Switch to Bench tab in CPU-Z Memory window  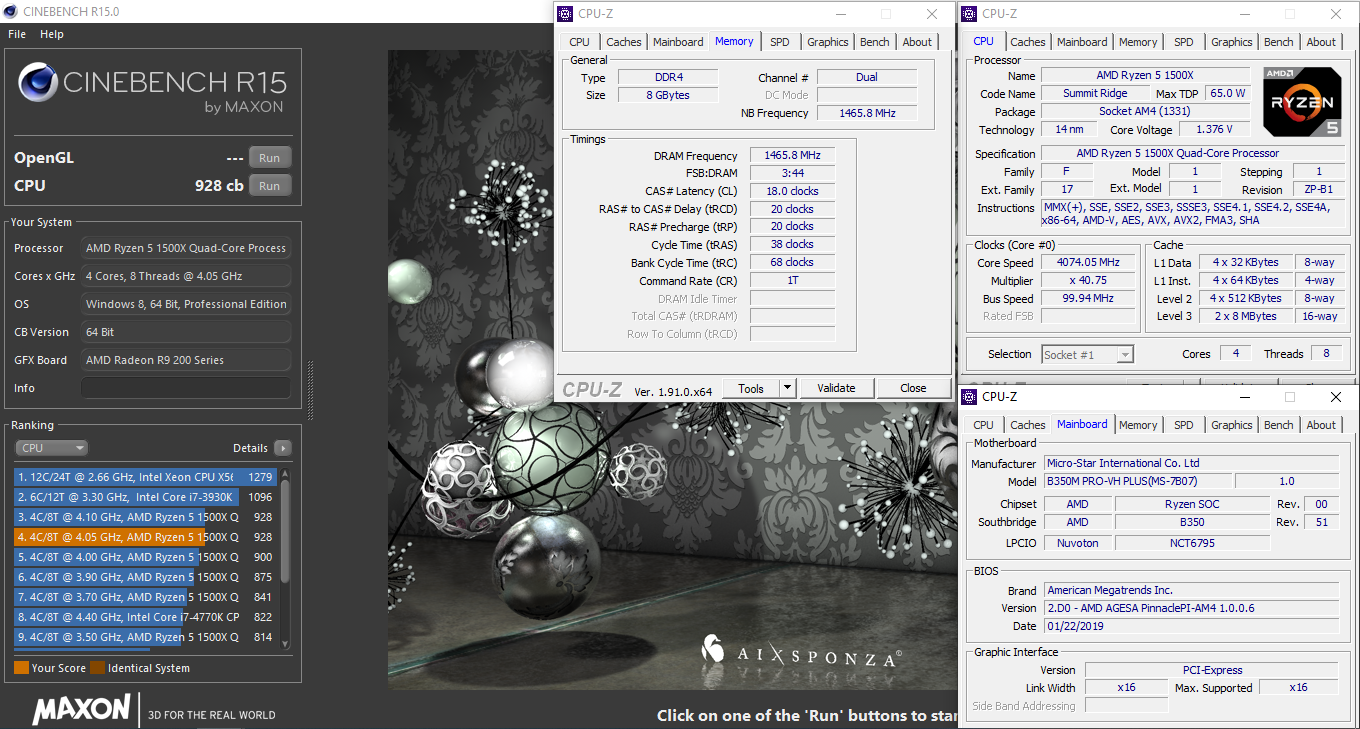(875, 42)
